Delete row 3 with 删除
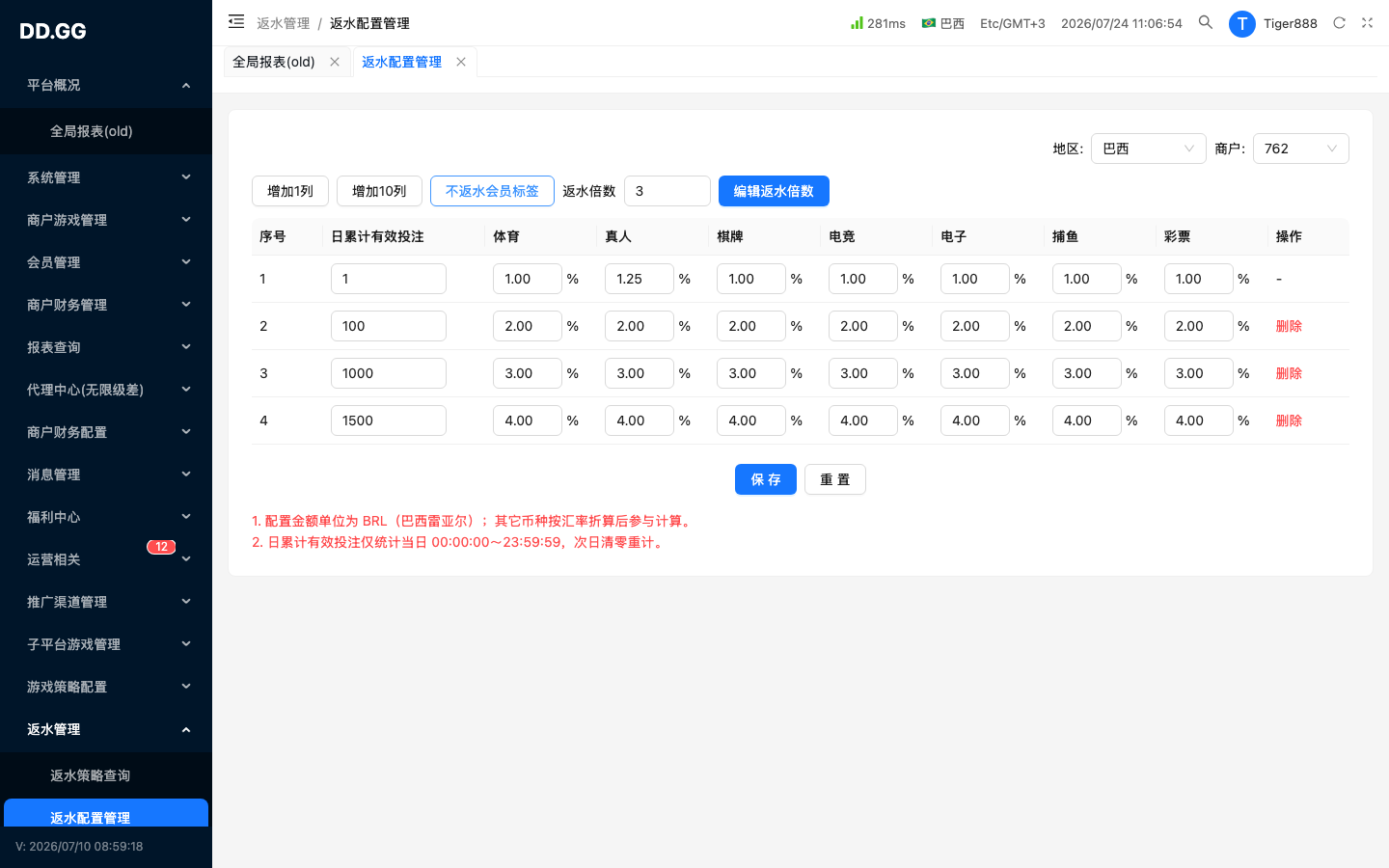 (x=1289, y=373)
